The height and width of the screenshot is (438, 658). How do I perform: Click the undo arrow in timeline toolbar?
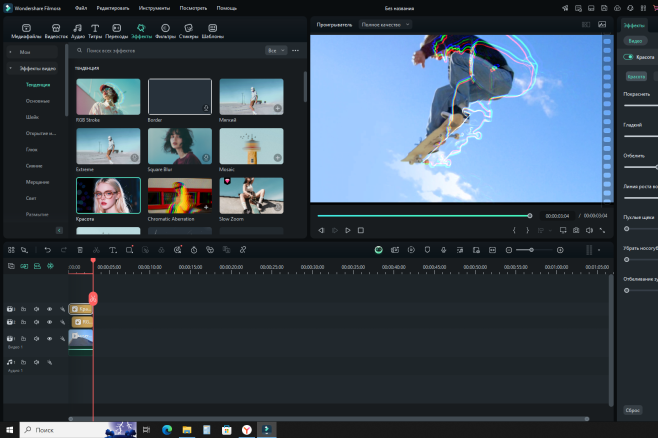click(47, 250)
